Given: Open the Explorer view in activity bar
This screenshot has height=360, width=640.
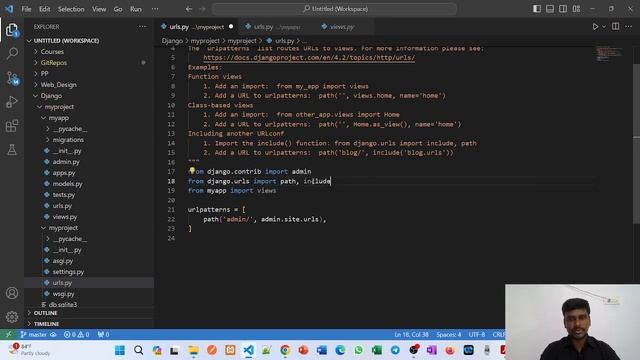Looking at the screenshot, I should [x=12, y=30].
